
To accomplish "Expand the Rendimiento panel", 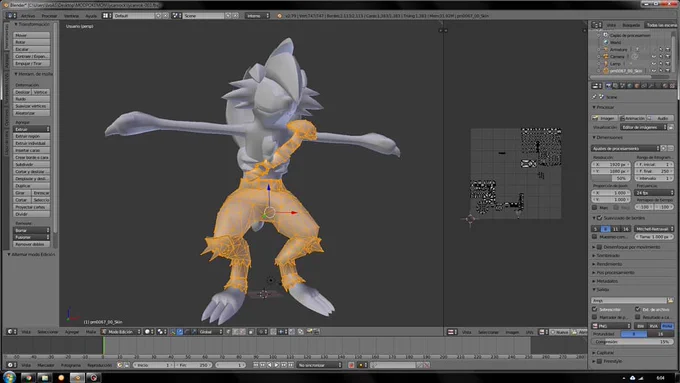I will [x=594, y=264].
